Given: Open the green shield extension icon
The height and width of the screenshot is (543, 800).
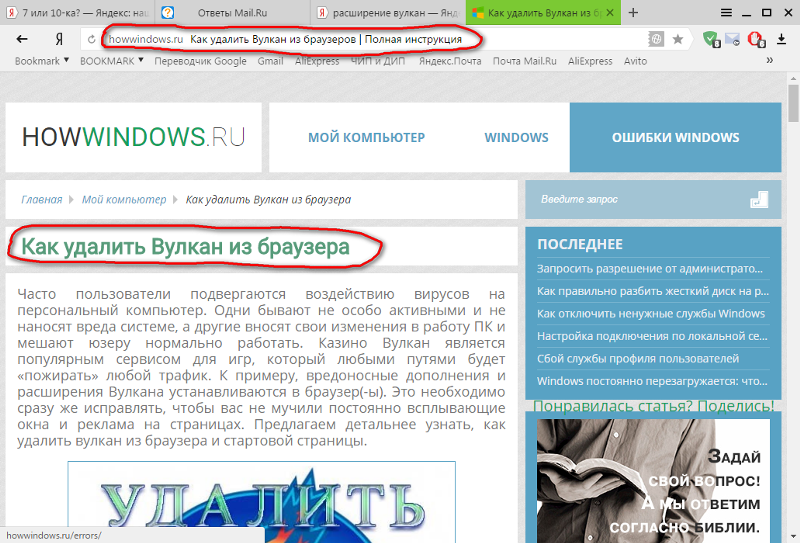Looking at the screenshot, I should 711,39.
